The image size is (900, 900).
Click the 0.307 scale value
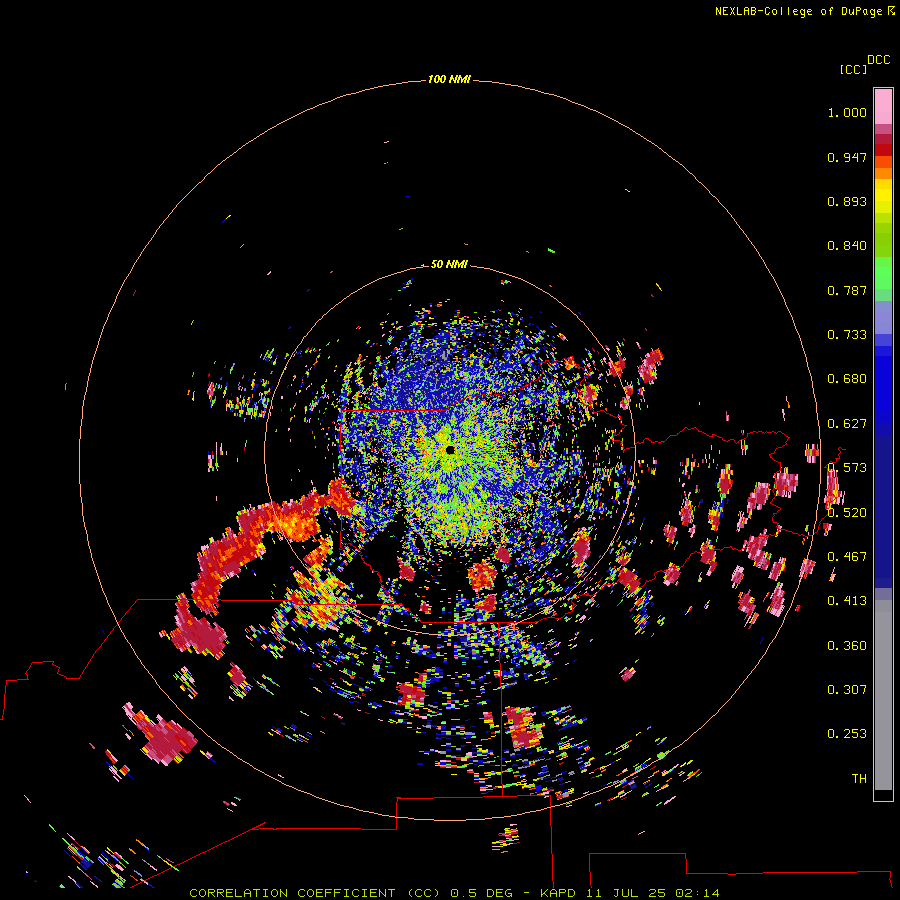847,690
